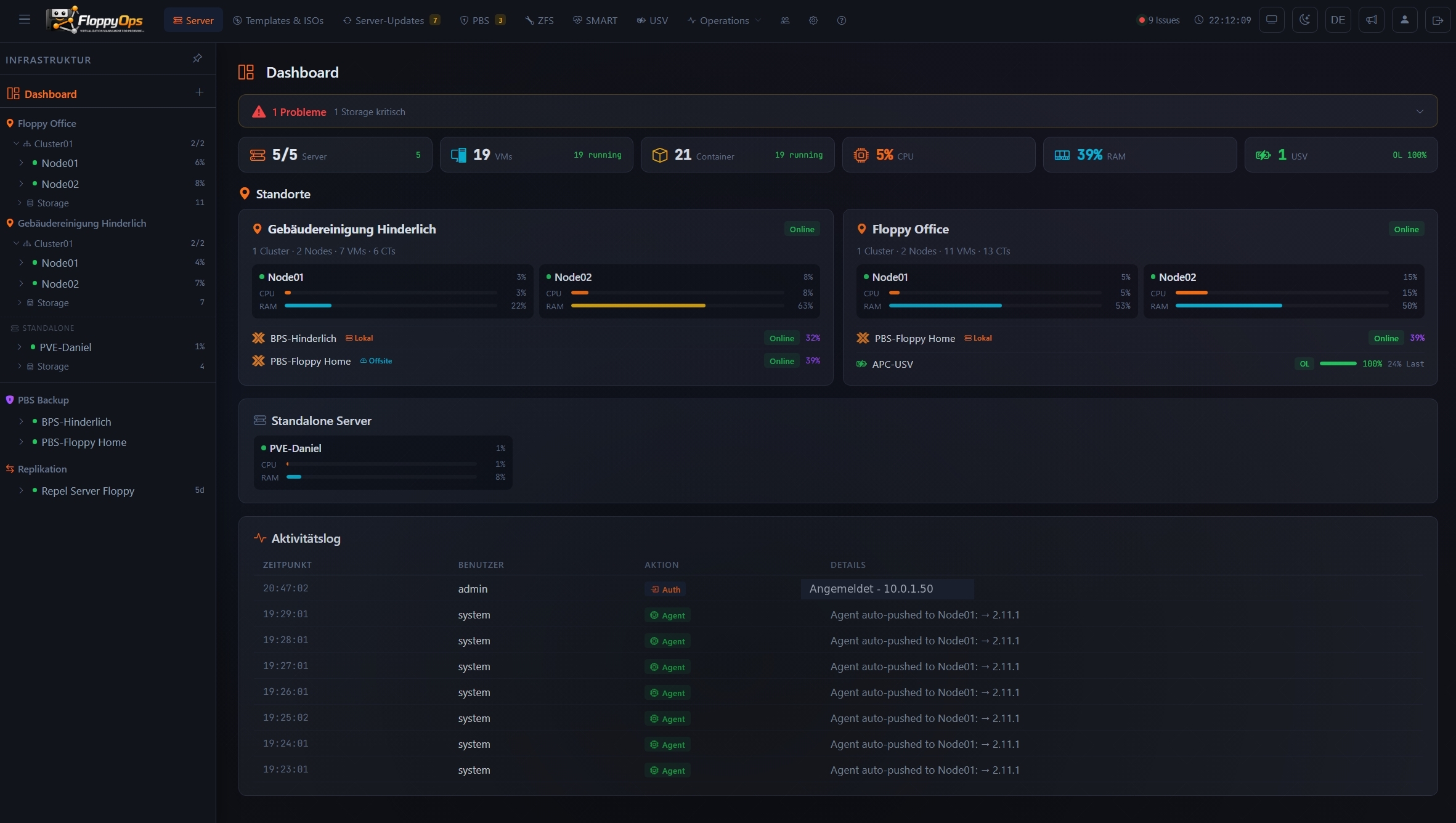The image size is (1456, 823).
Task: Open the Operations dropdown menu
Action: click(723, 20)
